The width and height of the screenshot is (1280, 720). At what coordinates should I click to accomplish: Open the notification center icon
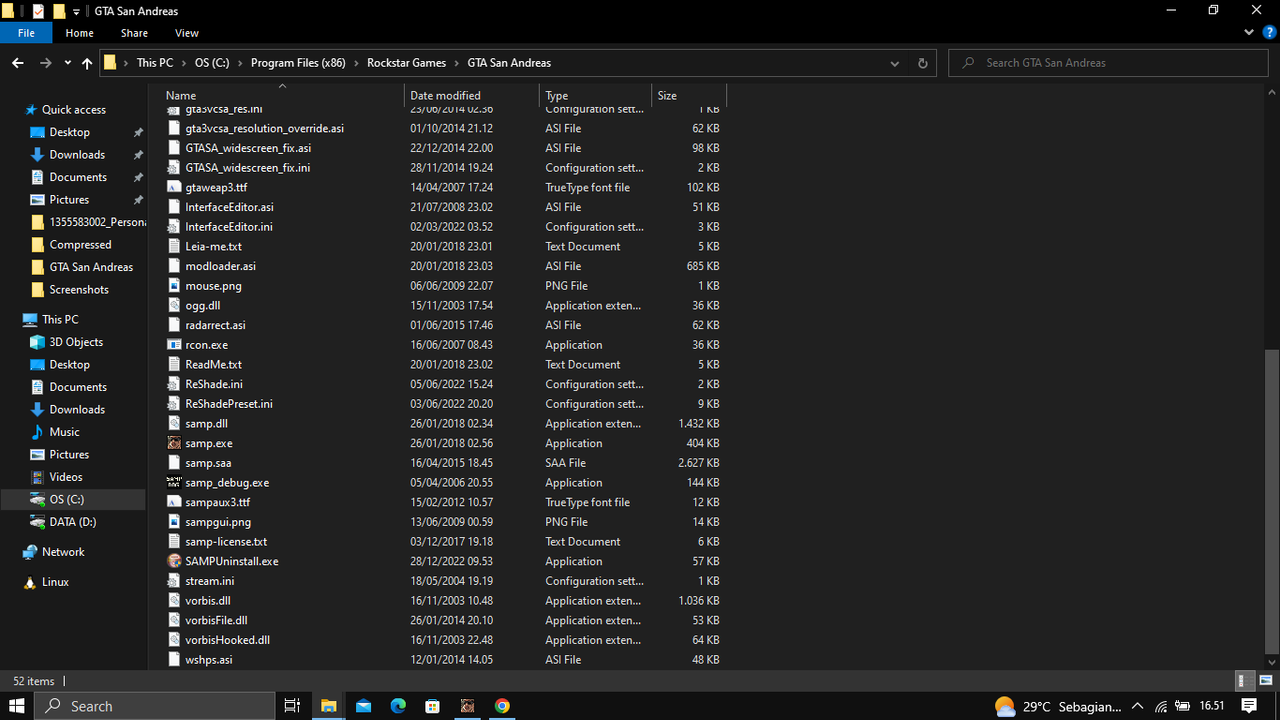click(x=1249, y=706)
